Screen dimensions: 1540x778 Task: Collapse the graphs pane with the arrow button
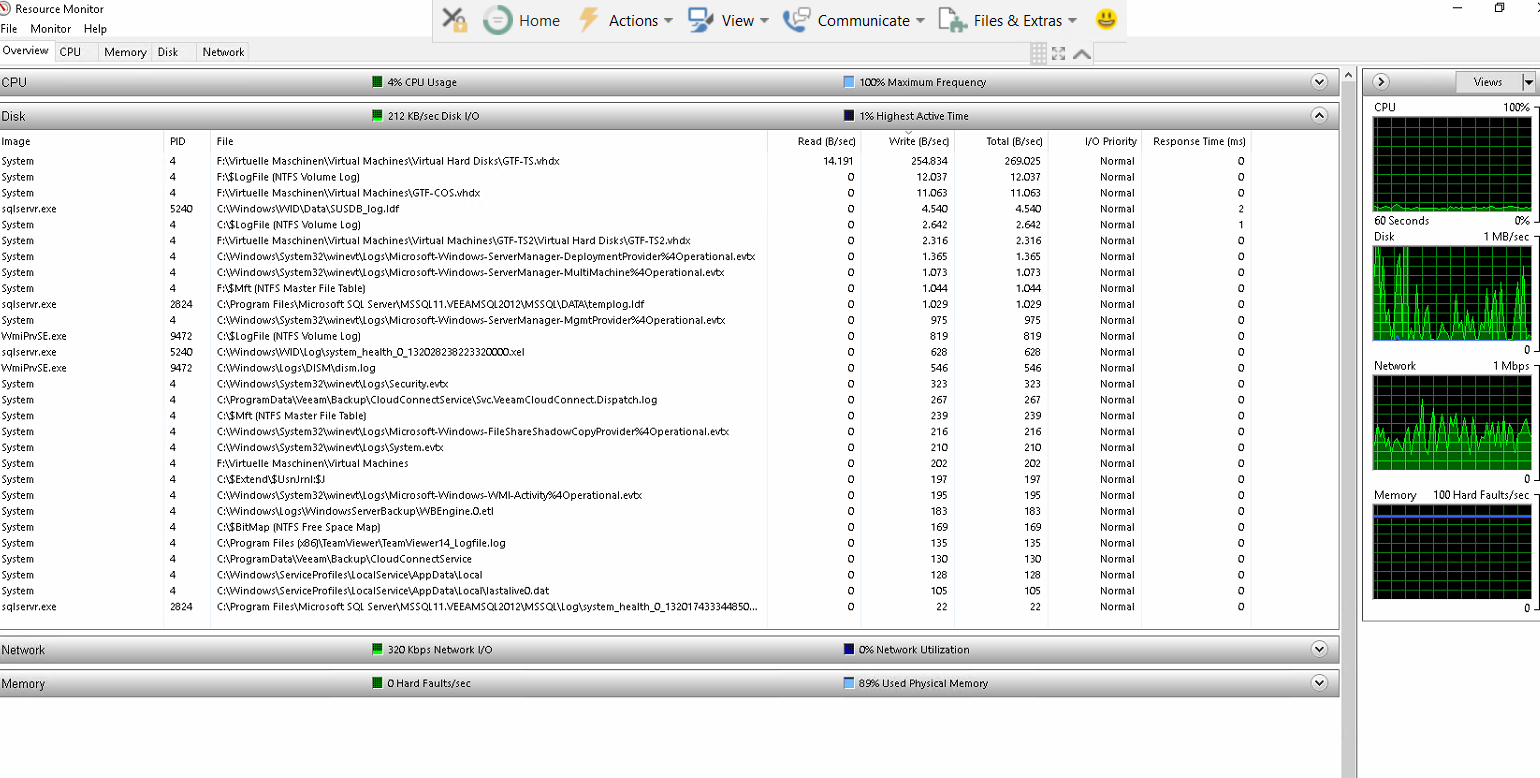point(1380,82)
